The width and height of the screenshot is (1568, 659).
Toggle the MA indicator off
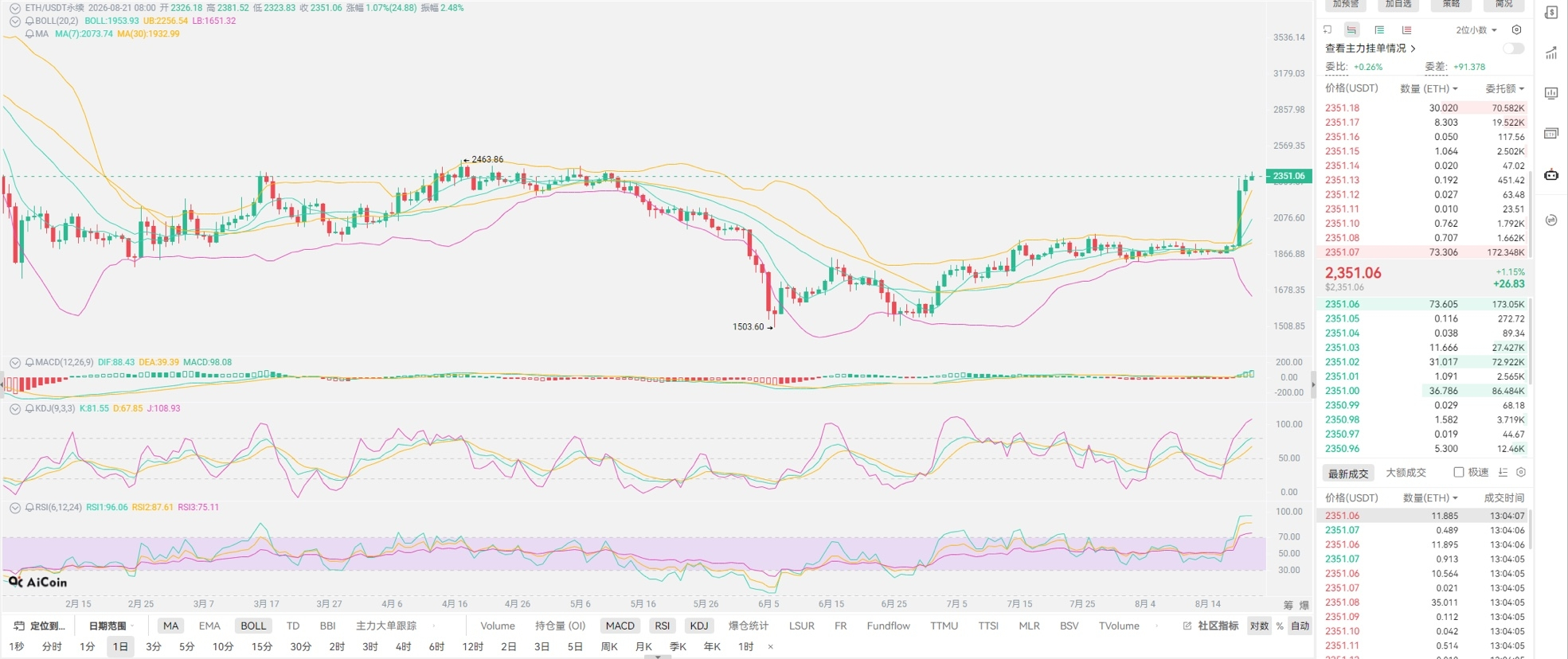click(x=170, y=626)
